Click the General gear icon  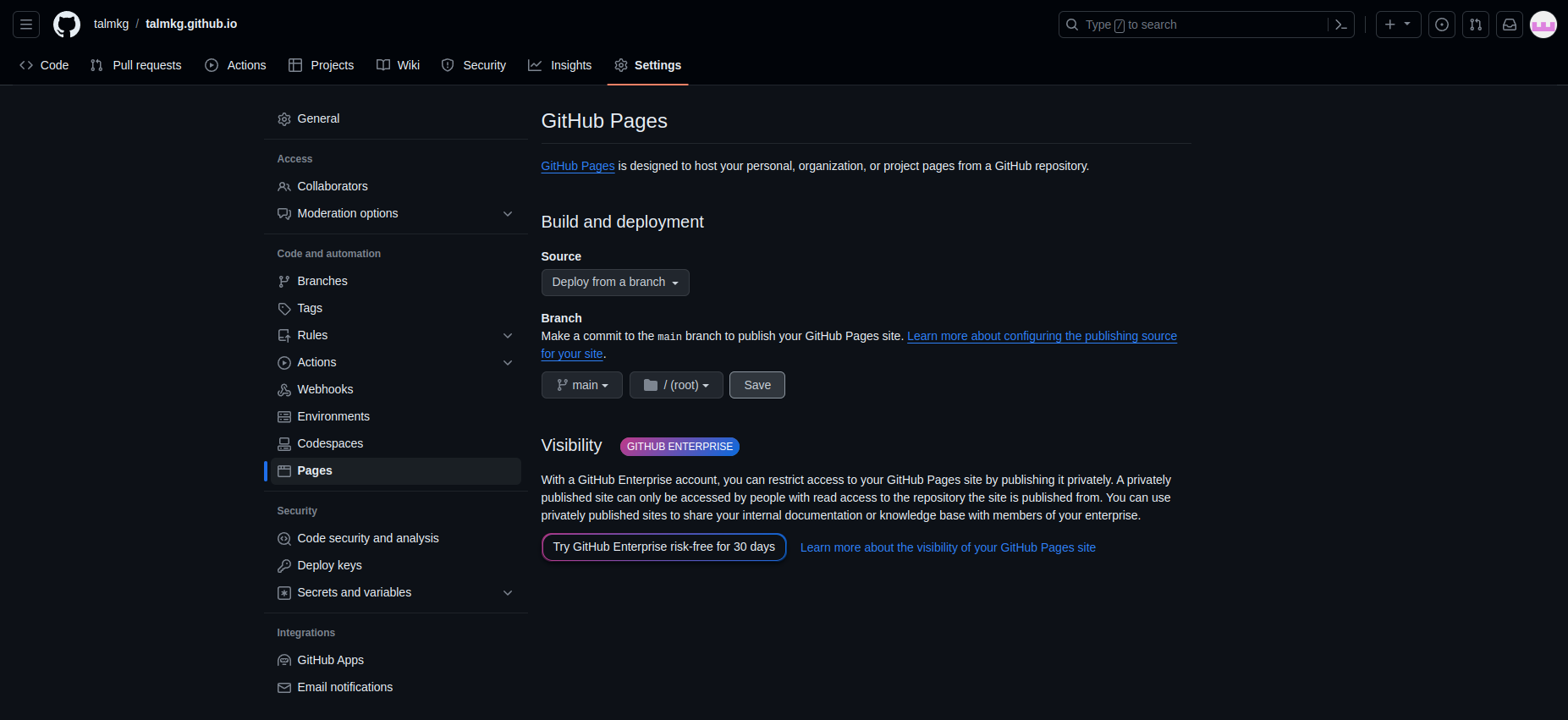coord(284,119)
